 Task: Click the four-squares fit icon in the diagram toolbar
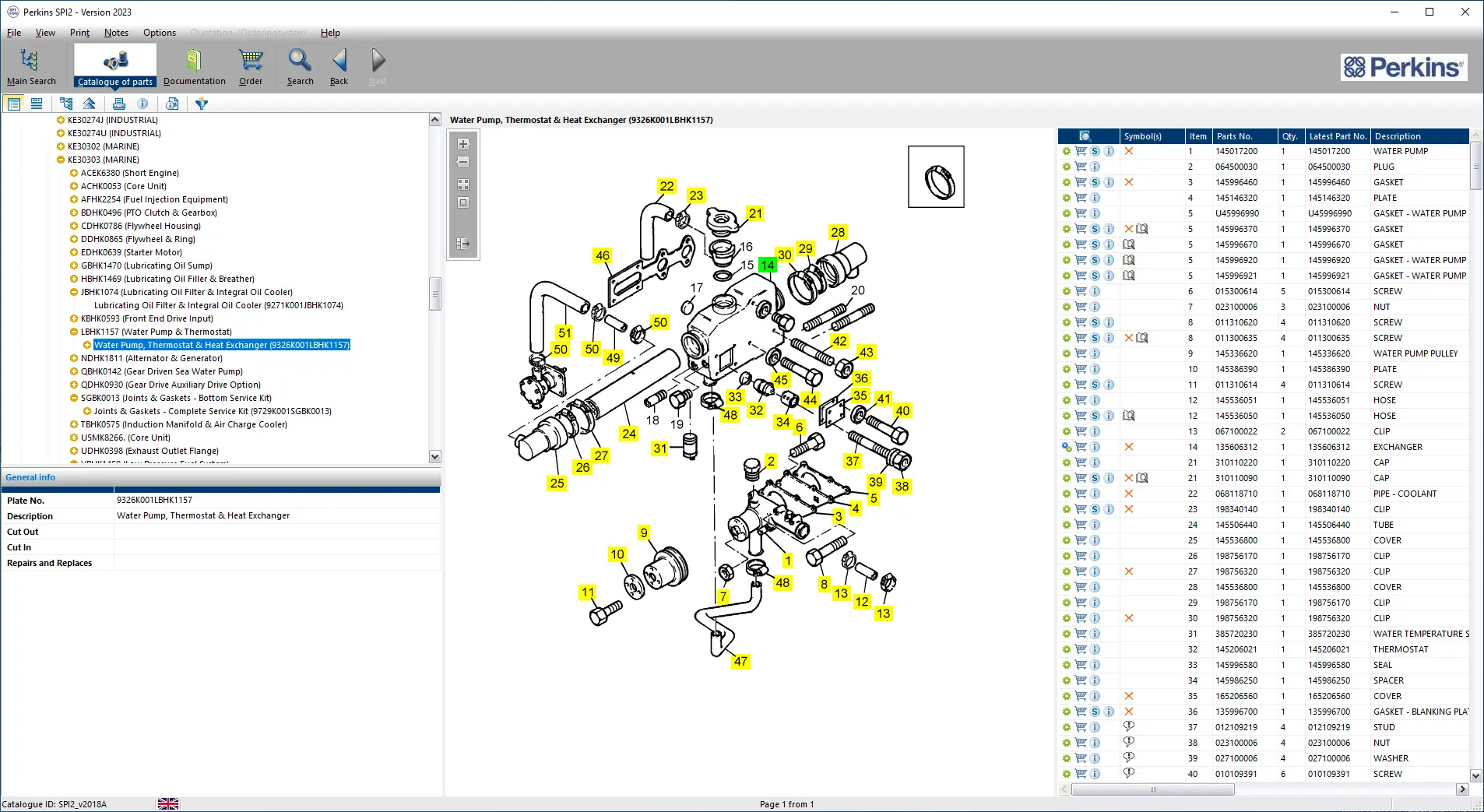click(463, 185)
